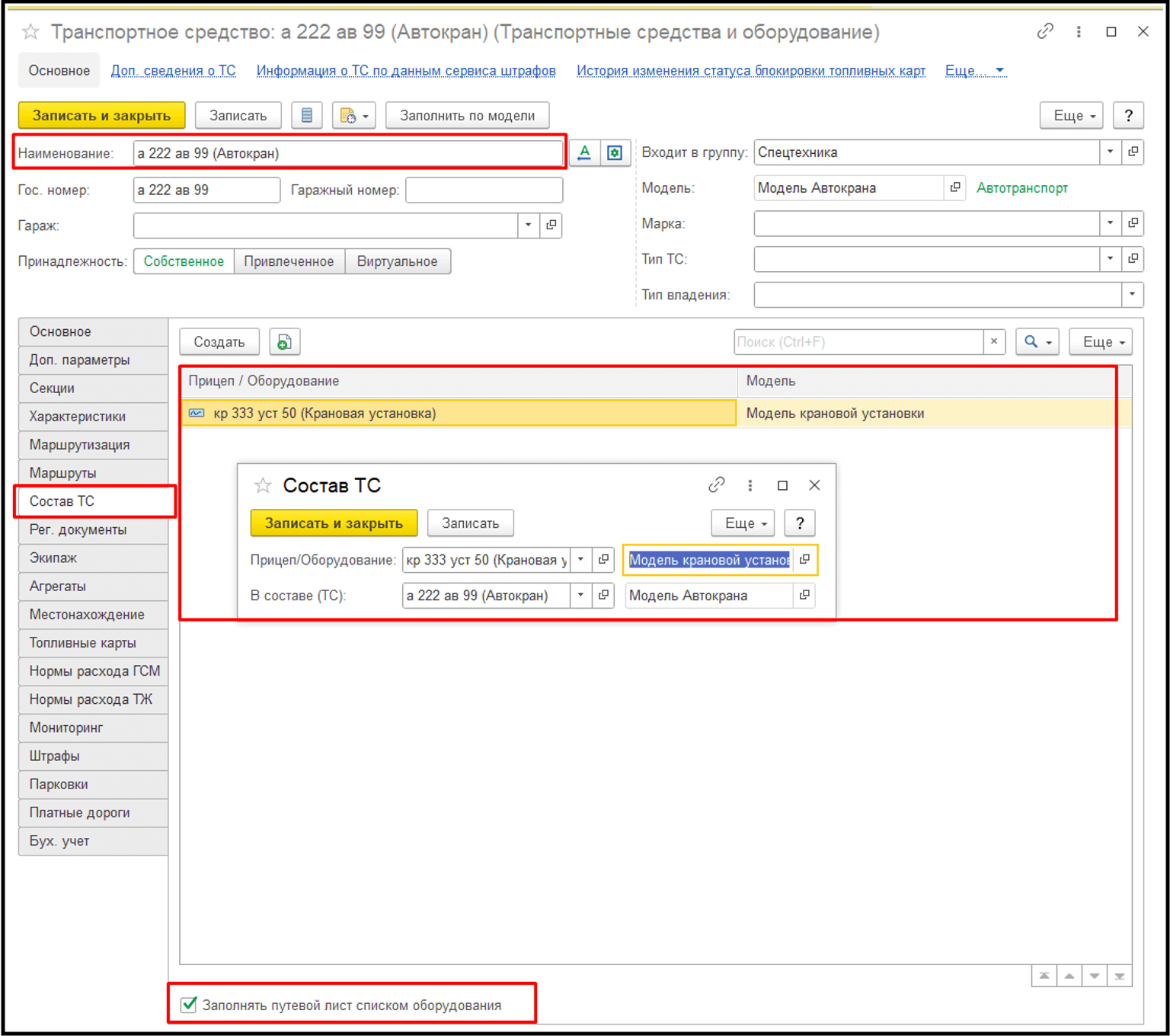Switch to the Топливные карты section
This screenshot has width=1170, height=1036.
[x=82, y=643]
